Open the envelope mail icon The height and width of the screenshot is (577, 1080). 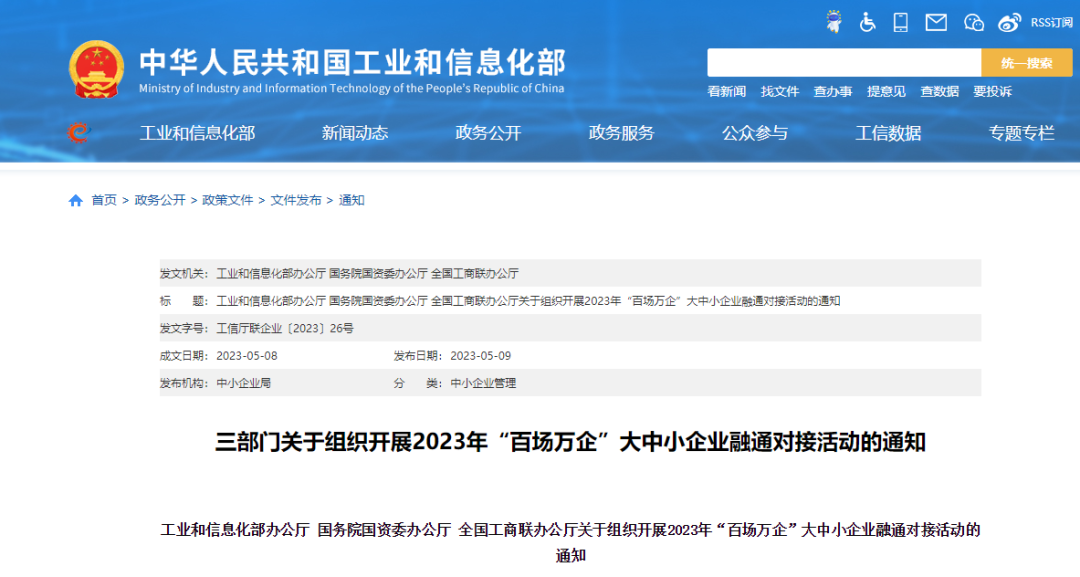pyautogui.click(x=935, y=22)
